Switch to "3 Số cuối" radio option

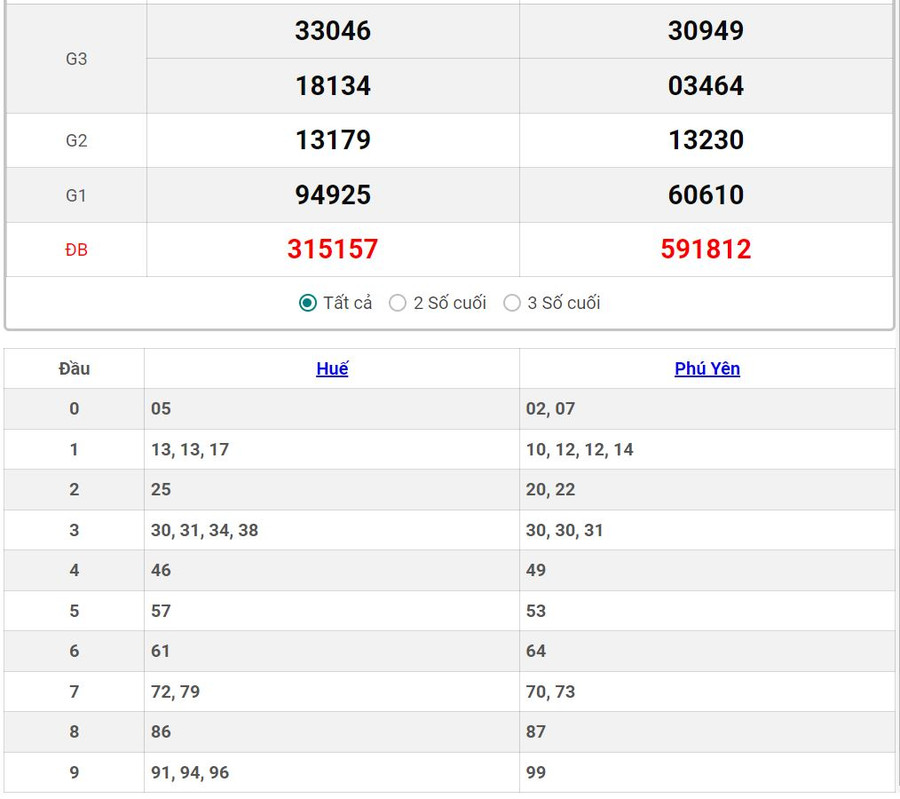tap(512, 303)
